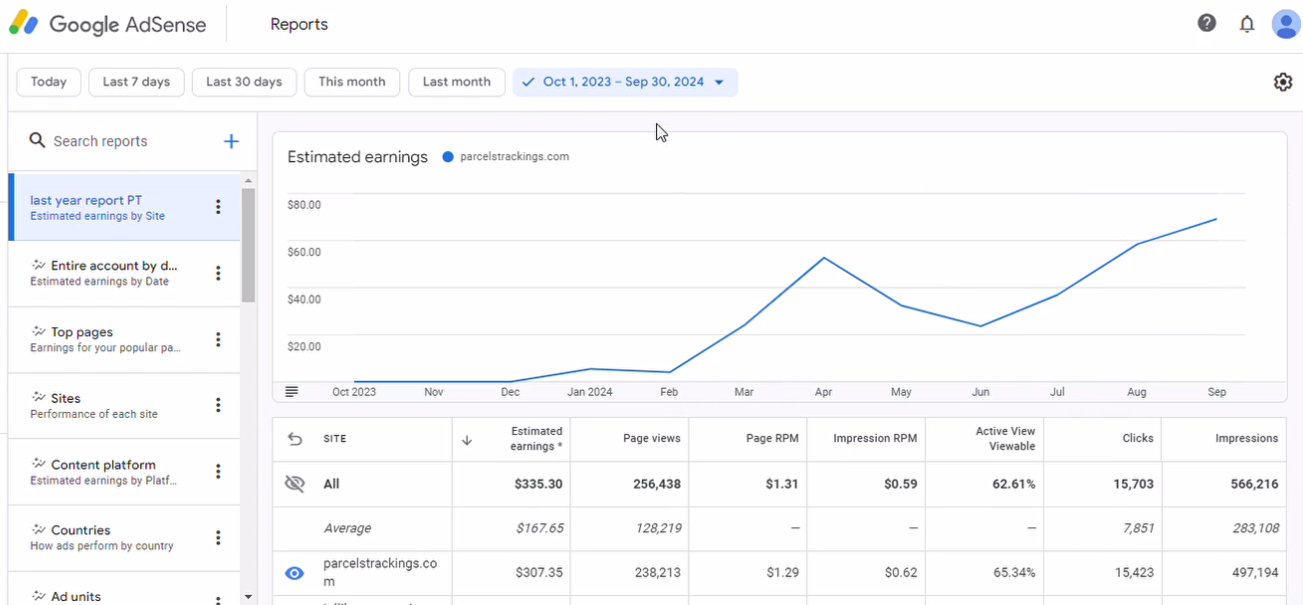Open the Help question mark icon
The image size is (1303, 605).
click(x=1207, y=23)
